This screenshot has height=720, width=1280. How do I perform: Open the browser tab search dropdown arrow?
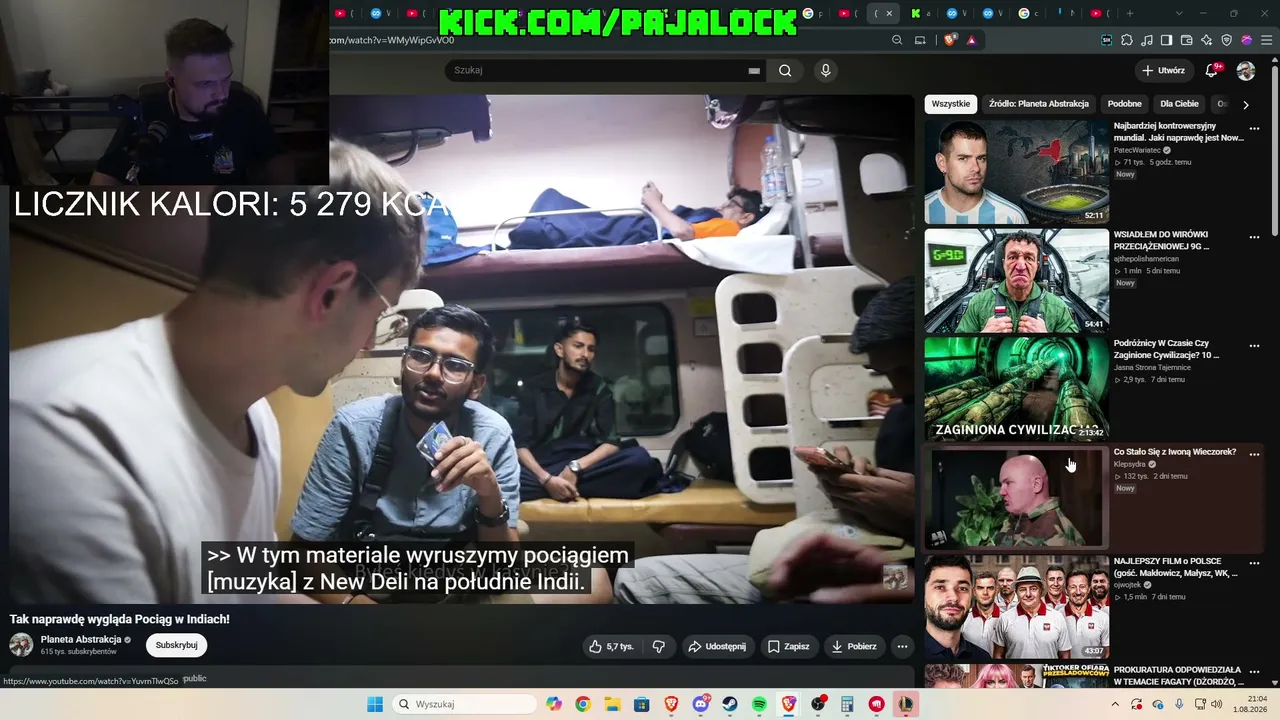coord(1179,13)
